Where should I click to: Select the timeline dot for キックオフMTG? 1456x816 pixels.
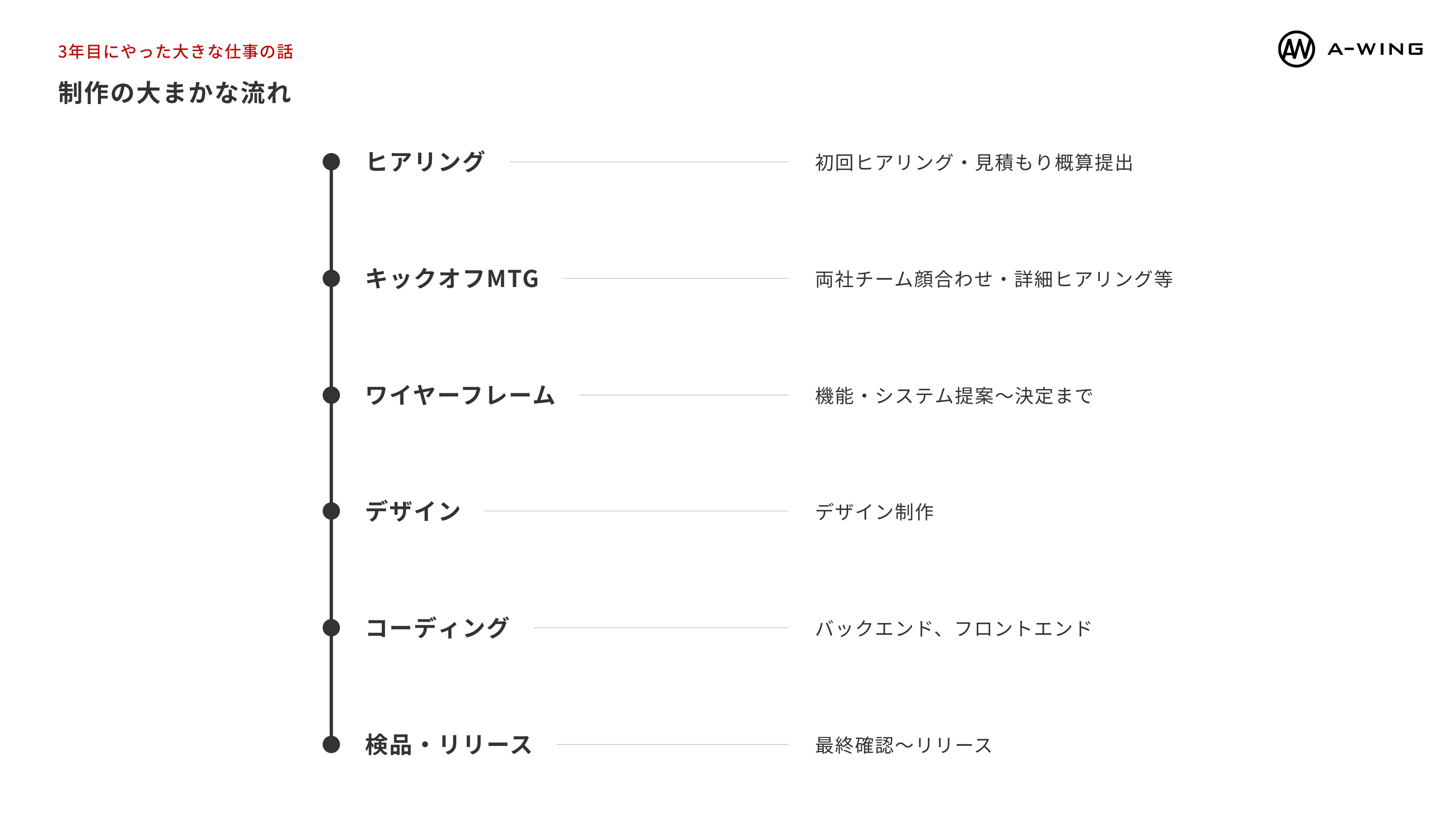[x=331, y=278]
